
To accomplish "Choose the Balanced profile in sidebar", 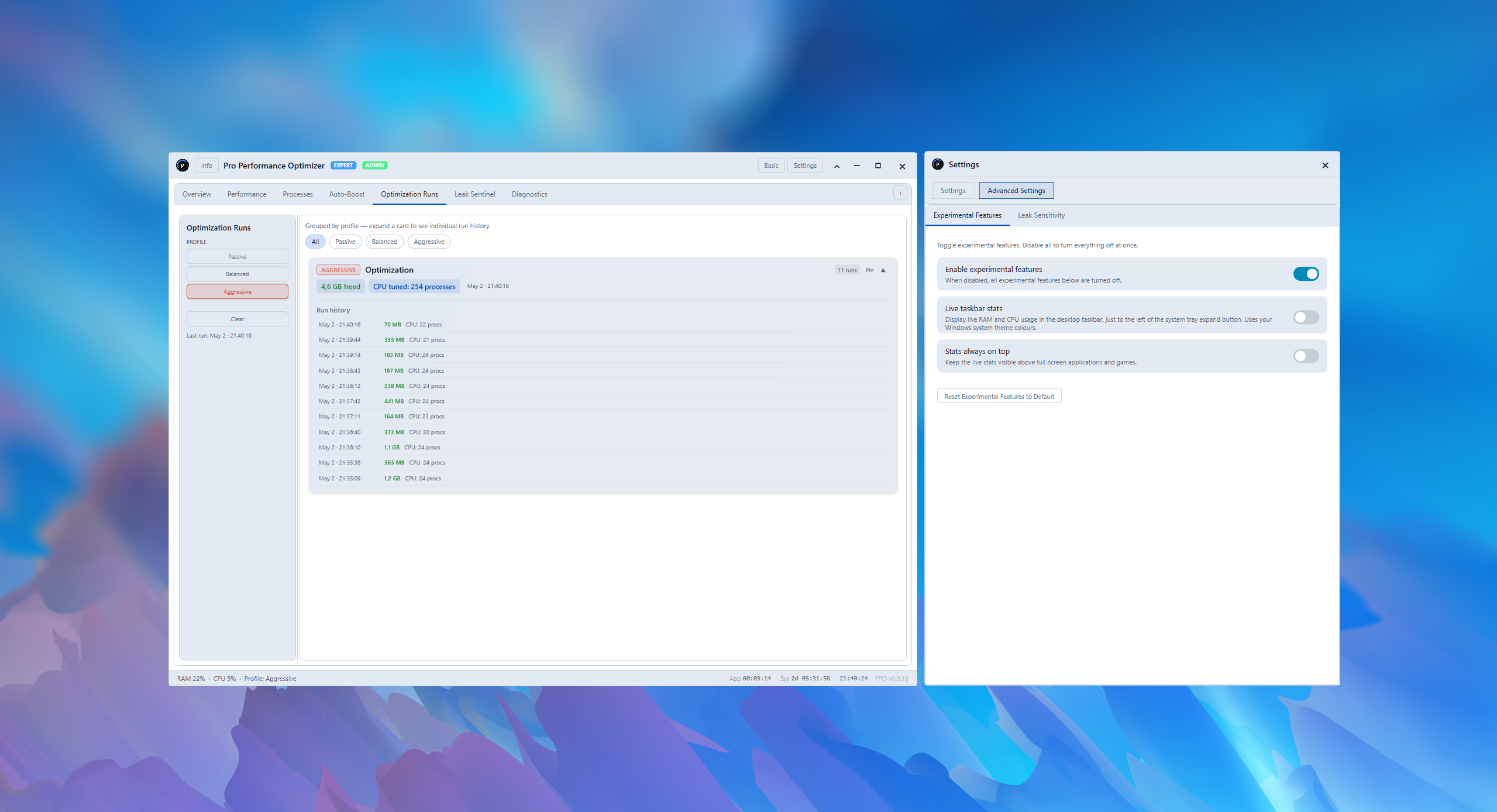I will coord(238,274).
